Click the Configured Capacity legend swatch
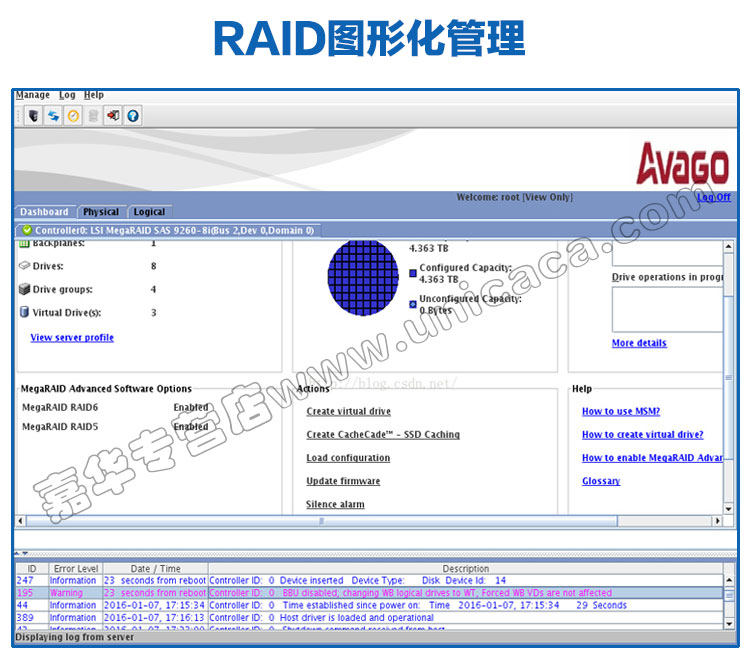 pos(413,273)
